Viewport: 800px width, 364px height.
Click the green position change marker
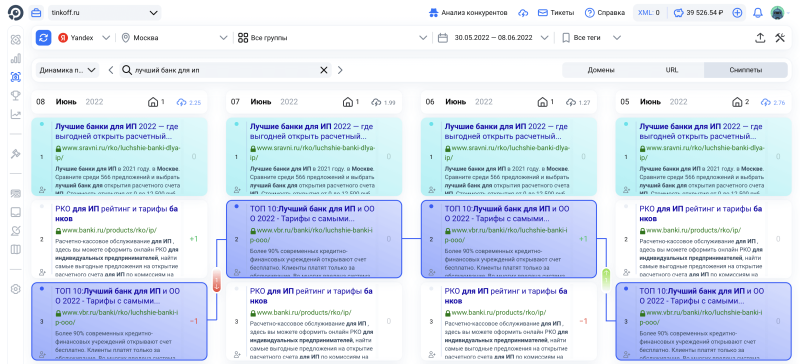pos(606,280)
